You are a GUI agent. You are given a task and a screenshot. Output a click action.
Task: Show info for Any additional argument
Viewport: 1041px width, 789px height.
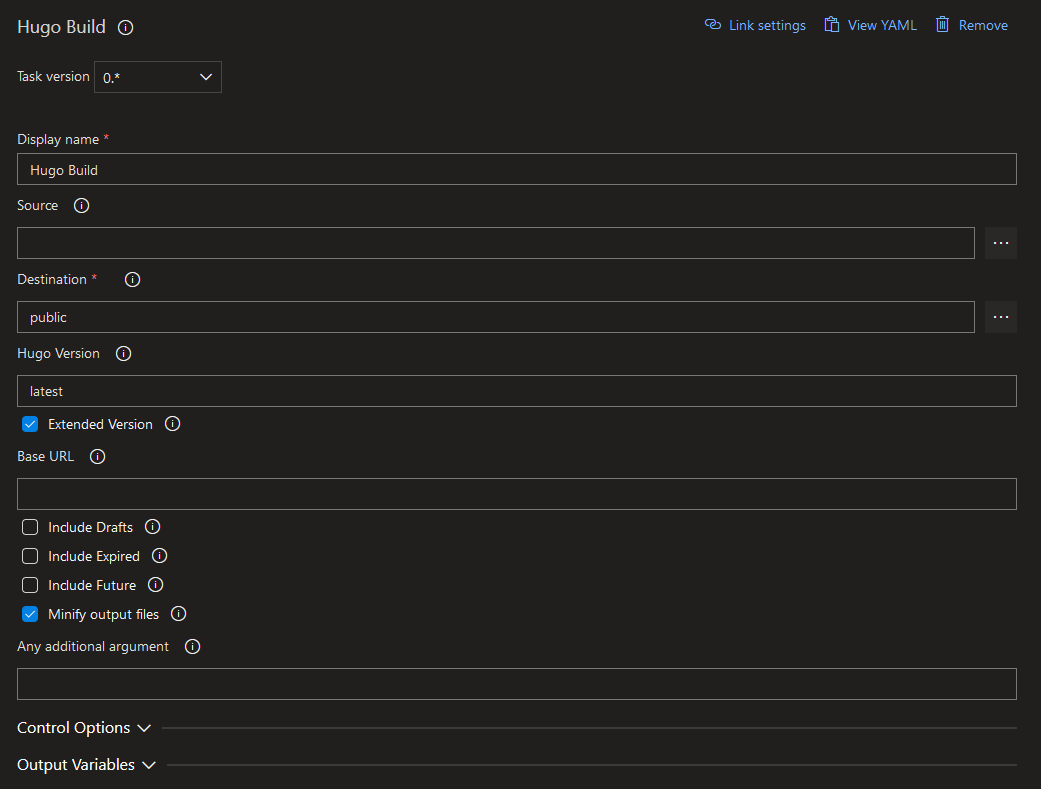click(x=193, y=646)
